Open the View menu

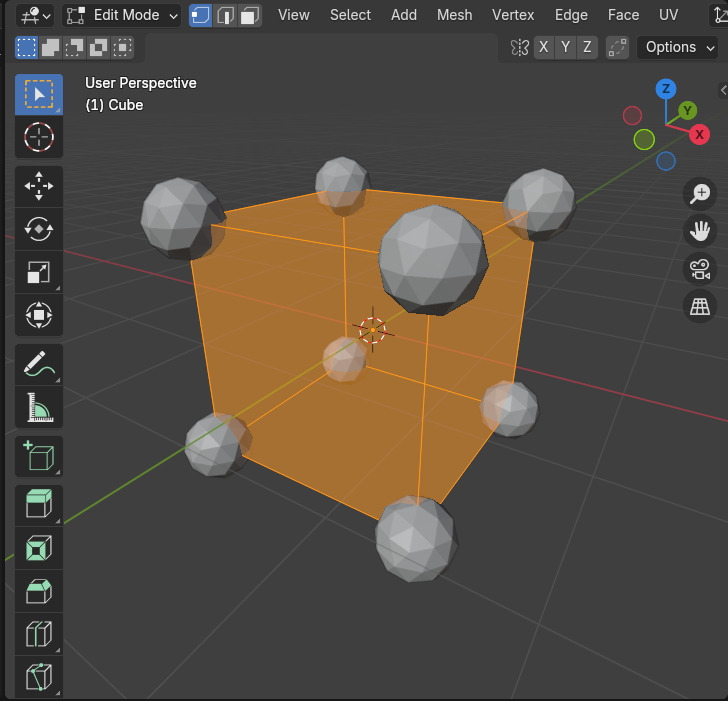point(294,15)
